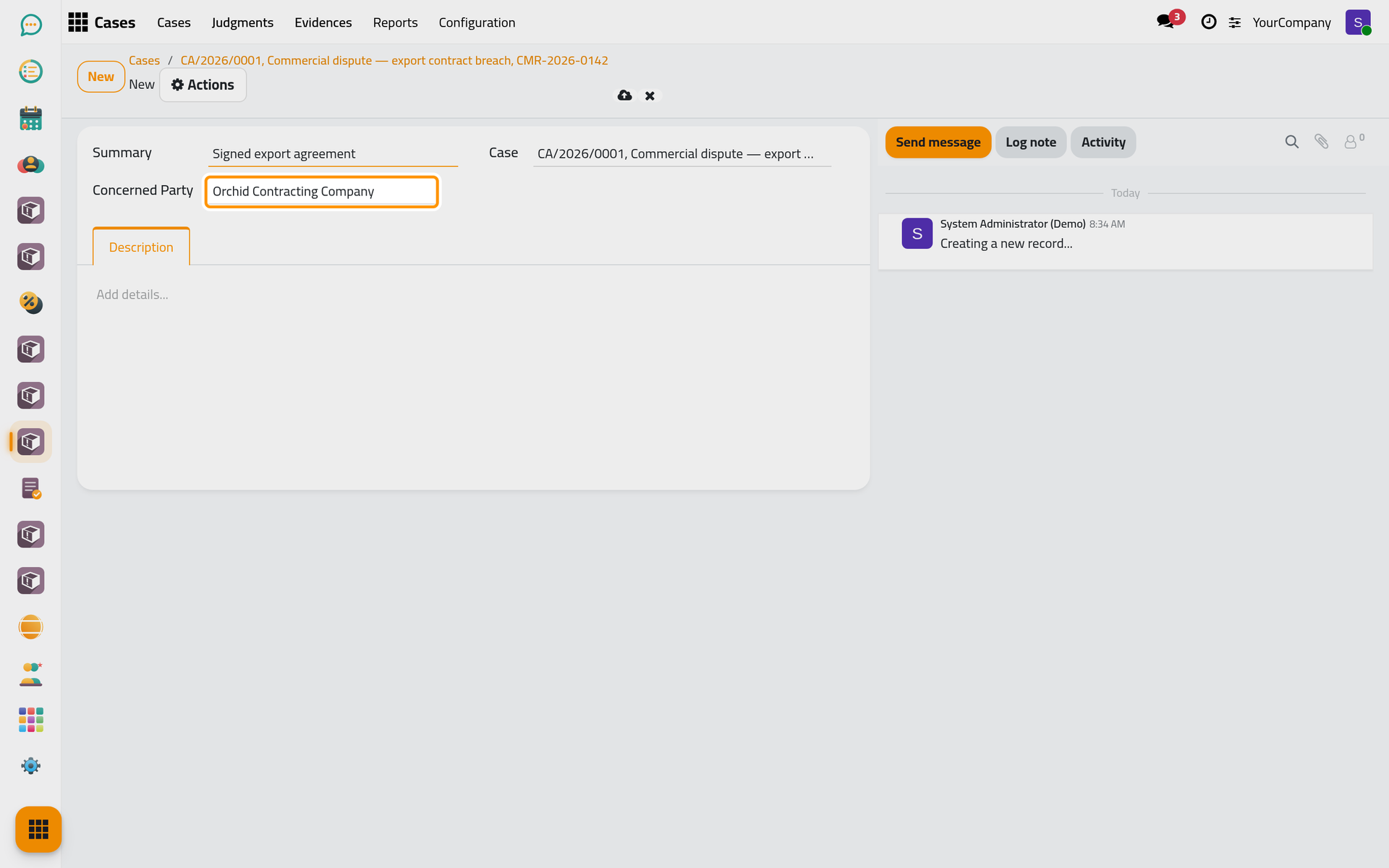Click the Send message button
Image resolution: width=1389 pixels, height=868 pixels.
point(938,142)
